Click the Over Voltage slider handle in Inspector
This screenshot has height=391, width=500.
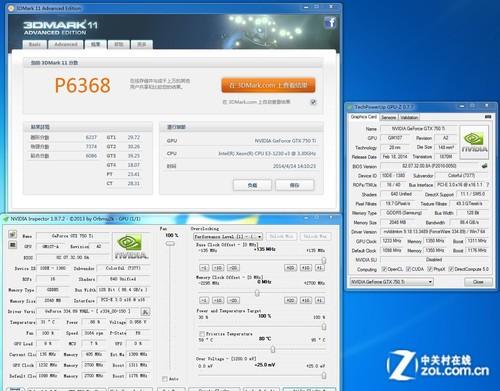[323, 375]
